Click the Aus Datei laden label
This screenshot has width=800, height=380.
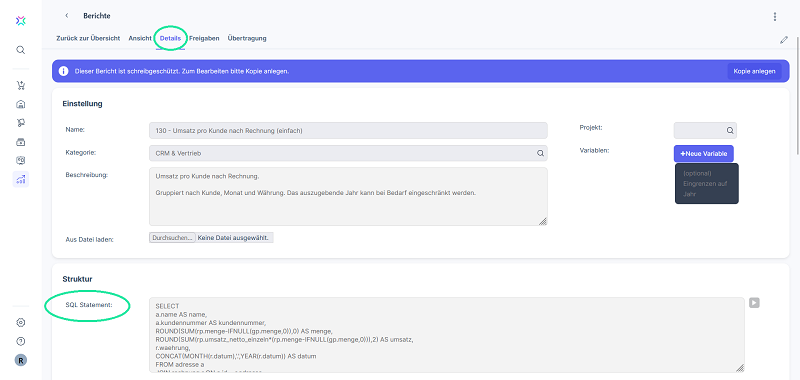pos(89,239)
